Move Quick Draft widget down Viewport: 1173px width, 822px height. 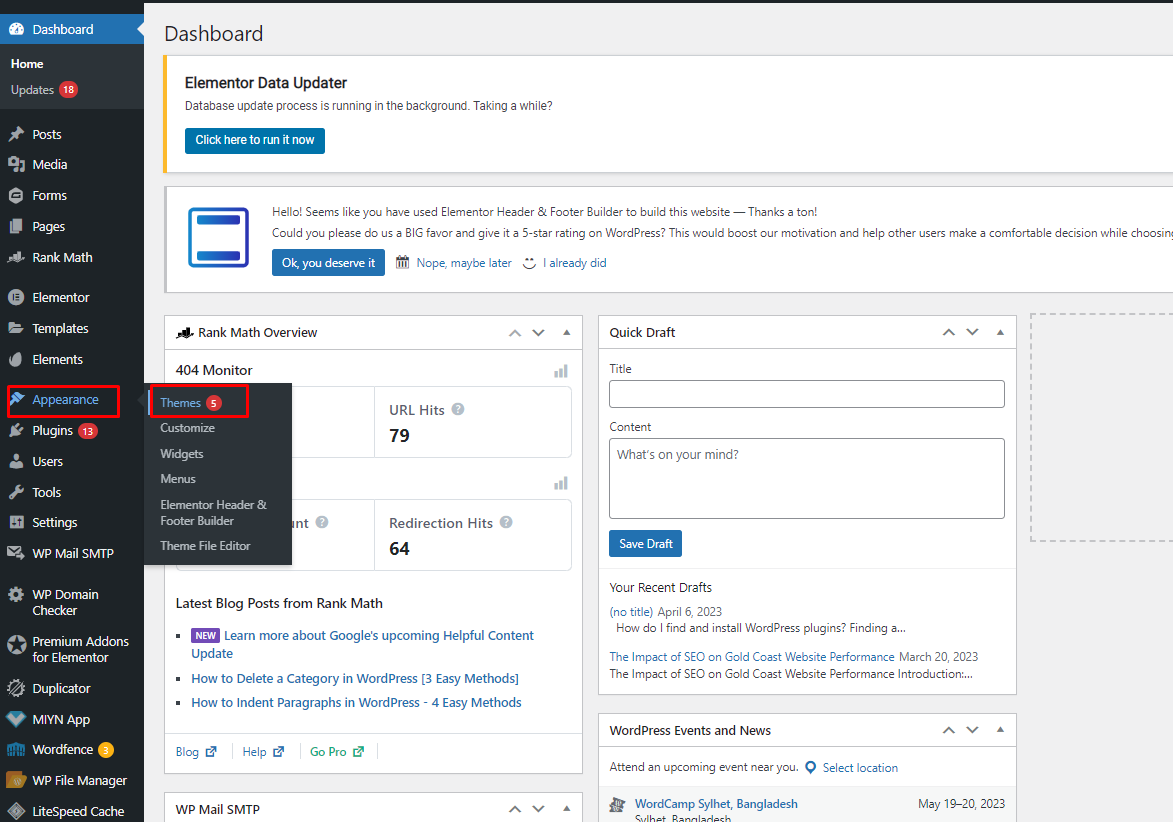coord(973,332)
